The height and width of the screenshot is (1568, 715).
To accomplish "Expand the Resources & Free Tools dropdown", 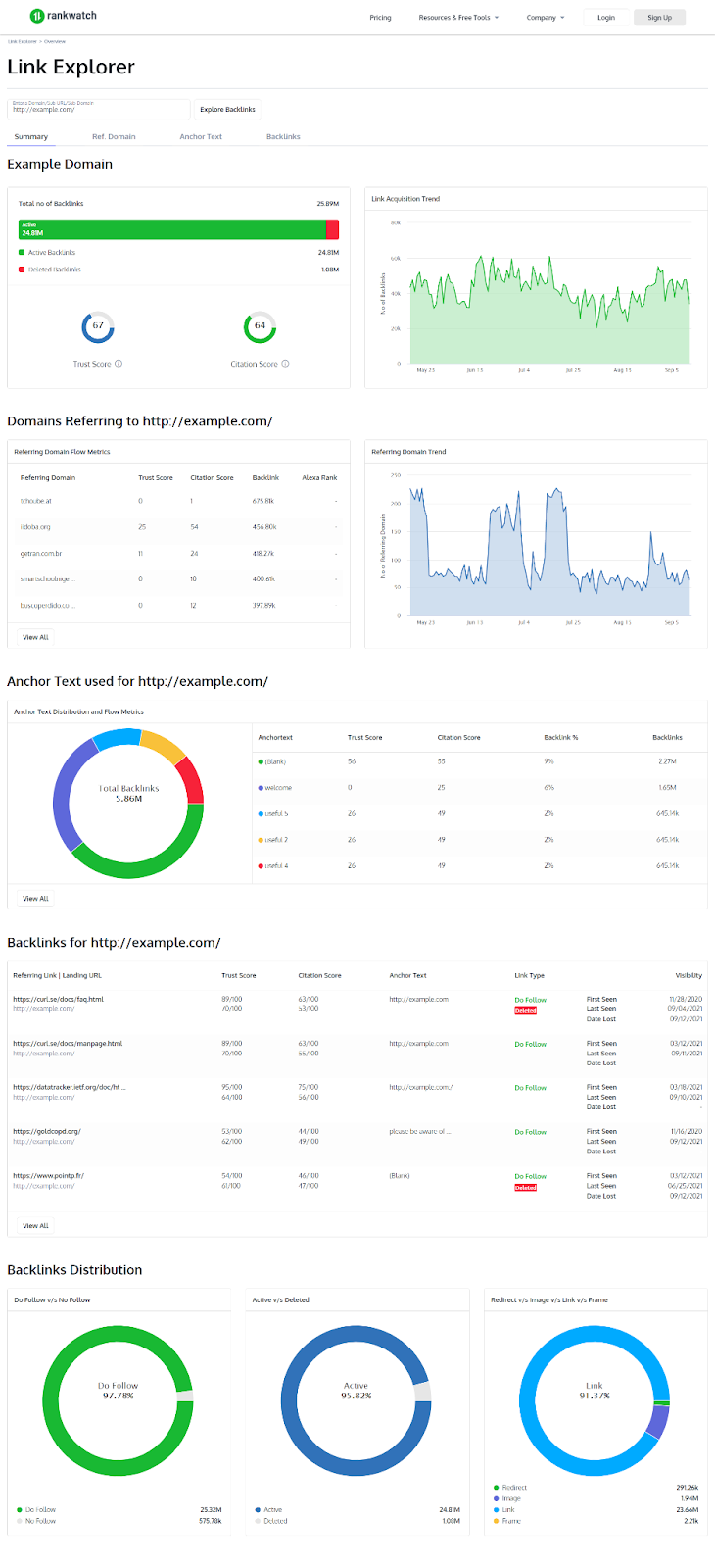I will pyautogui.click(x=458, y=18).
